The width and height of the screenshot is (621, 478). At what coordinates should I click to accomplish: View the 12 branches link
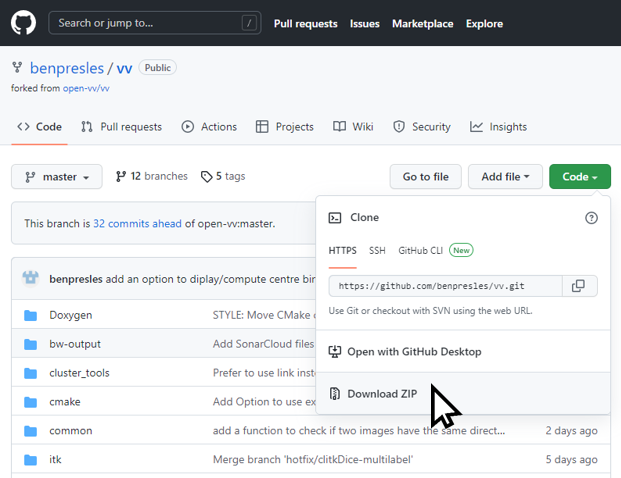152,176
